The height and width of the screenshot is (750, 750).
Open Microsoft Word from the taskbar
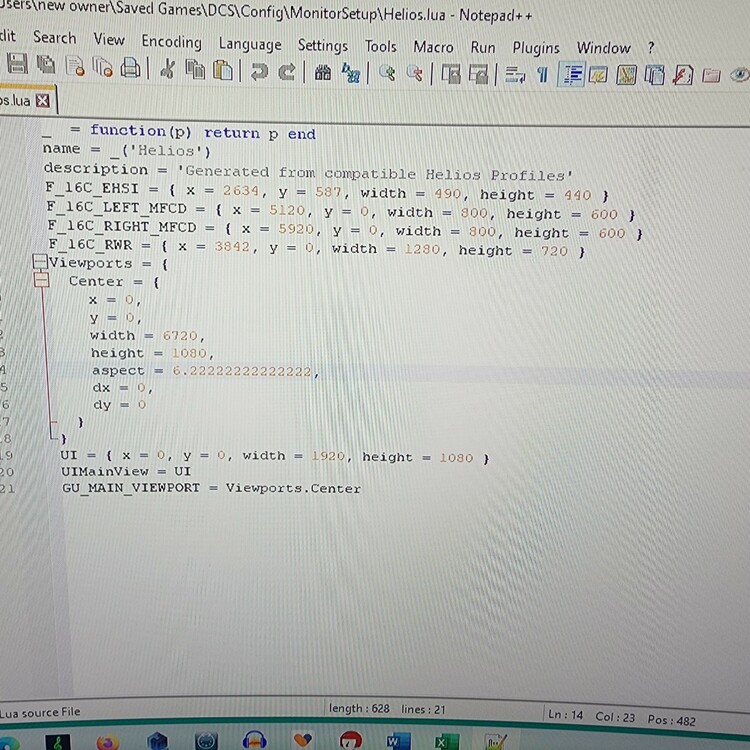397,741
